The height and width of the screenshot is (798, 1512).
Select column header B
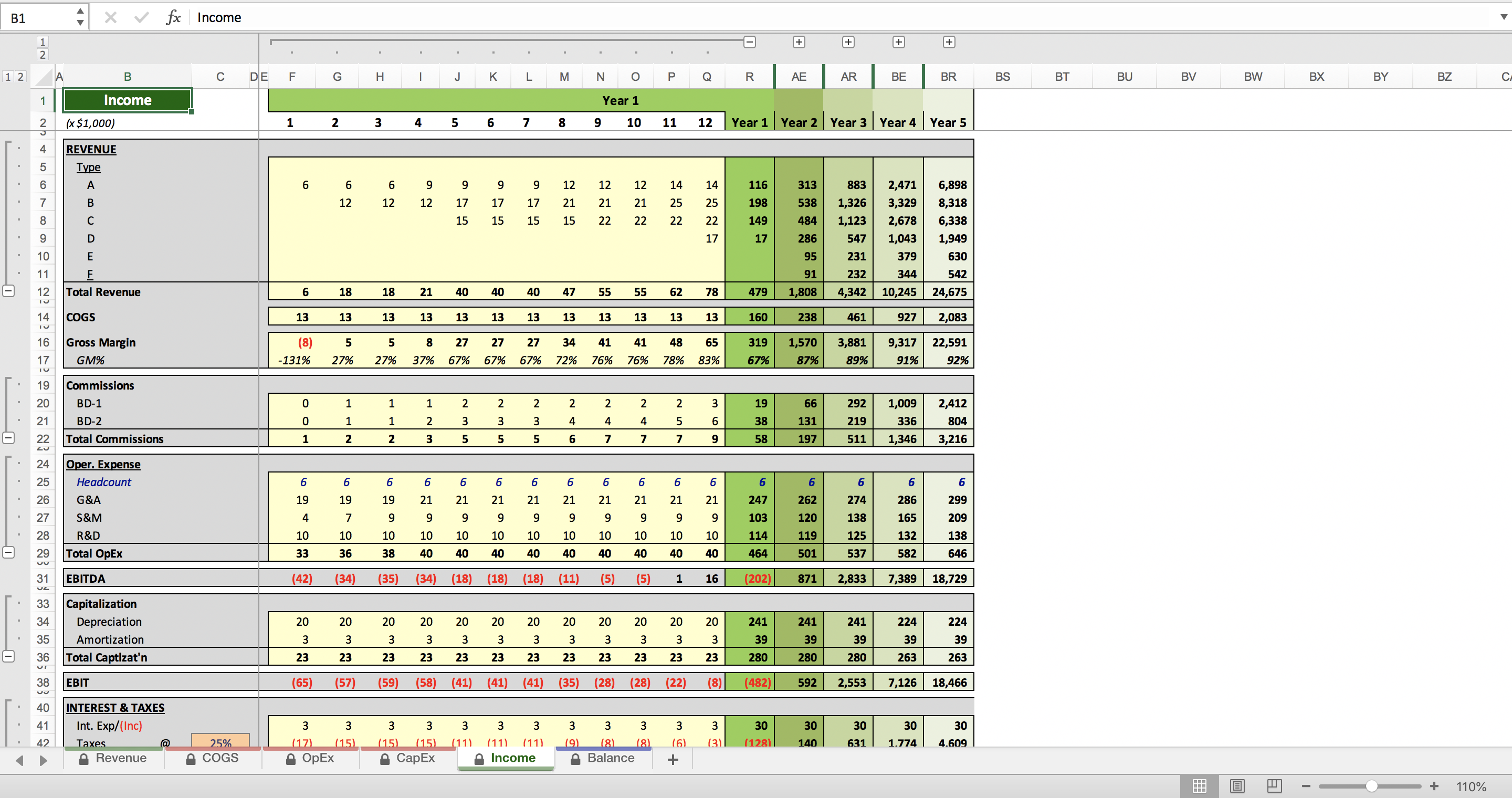(128, 77)
